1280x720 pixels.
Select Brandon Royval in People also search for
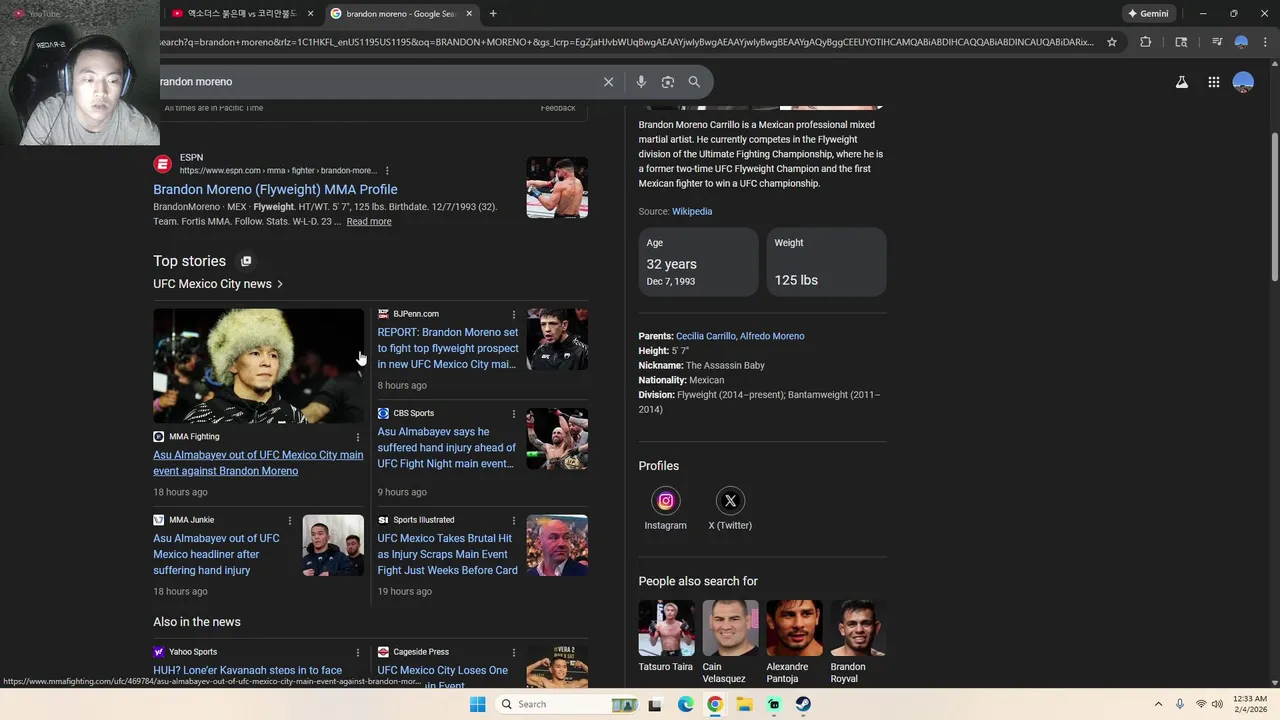pos(858,642)
